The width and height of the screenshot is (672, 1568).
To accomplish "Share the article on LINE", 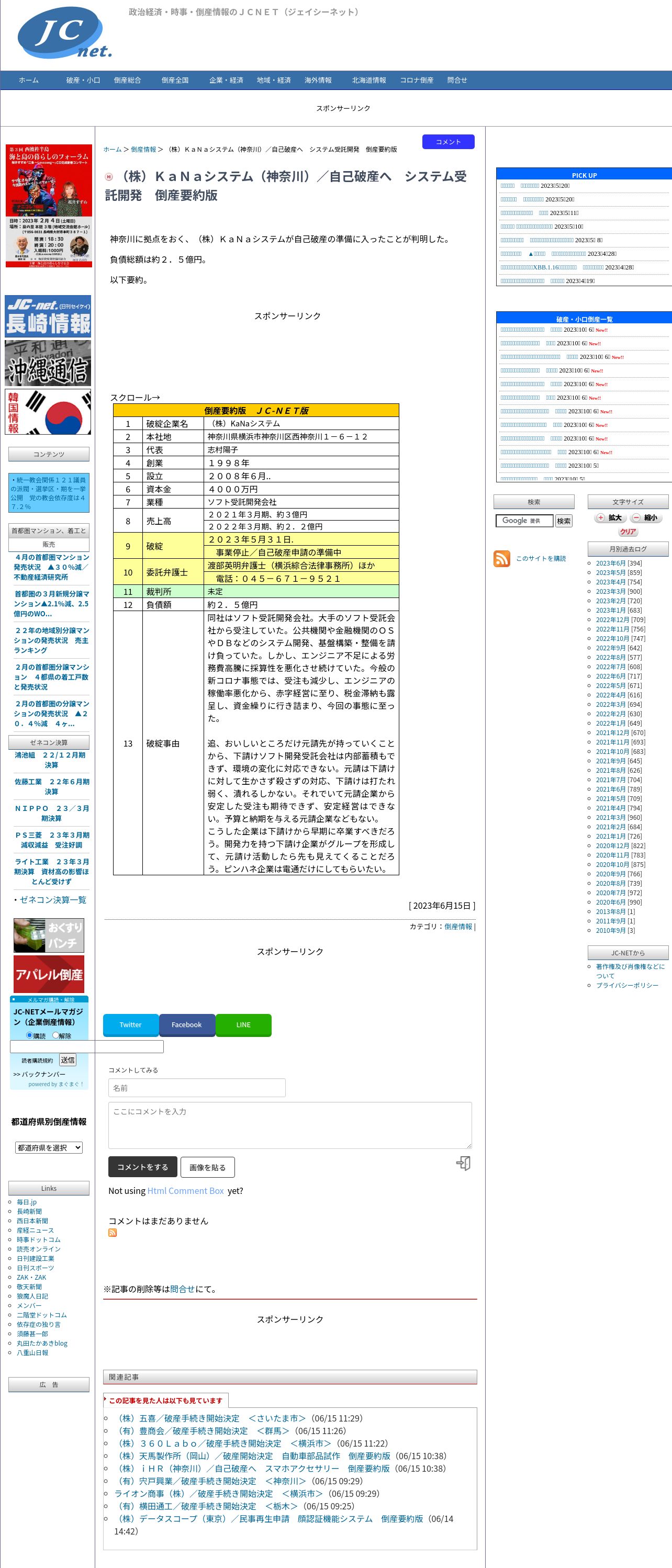I will pyautogui.click(x=243, y=1025).
